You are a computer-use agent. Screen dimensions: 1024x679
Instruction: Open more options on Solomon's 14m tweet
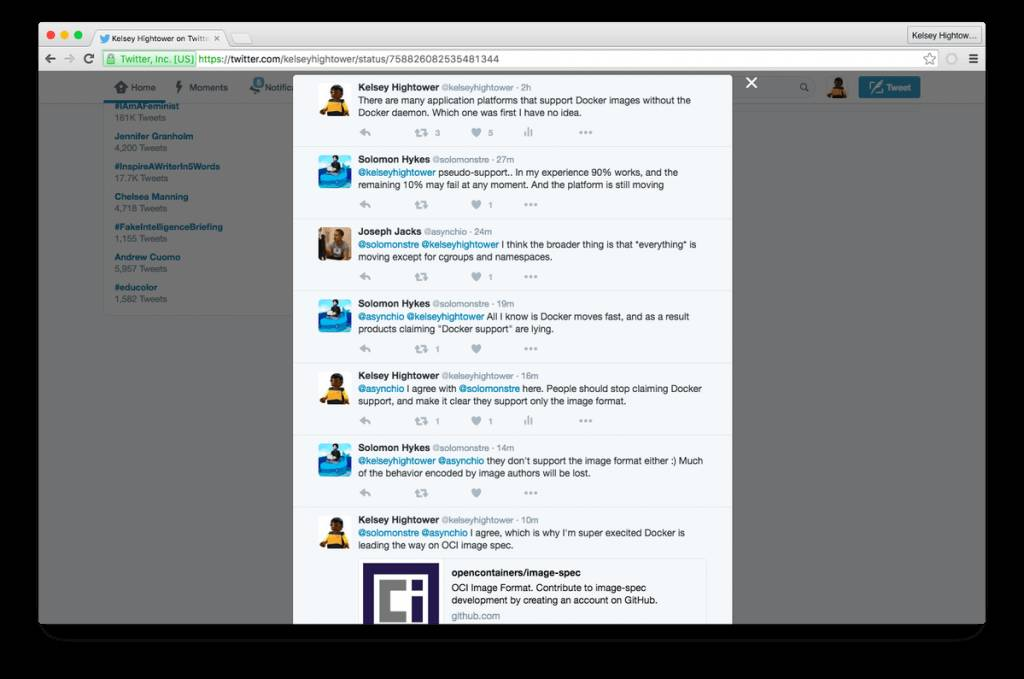click(530, 493)
